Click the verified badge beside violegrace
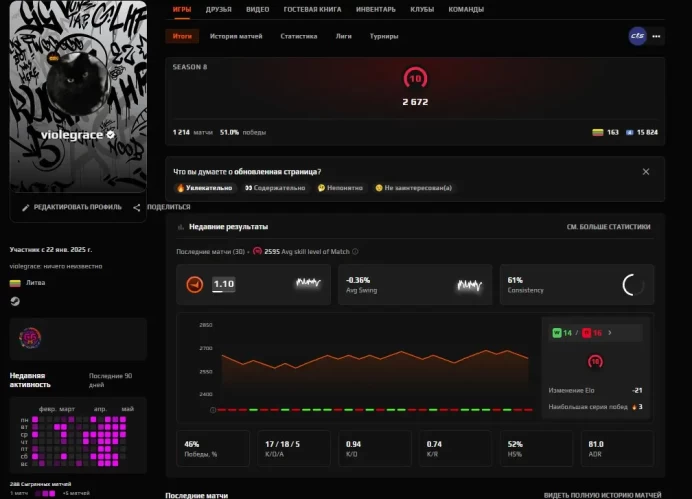 [110, 135]
